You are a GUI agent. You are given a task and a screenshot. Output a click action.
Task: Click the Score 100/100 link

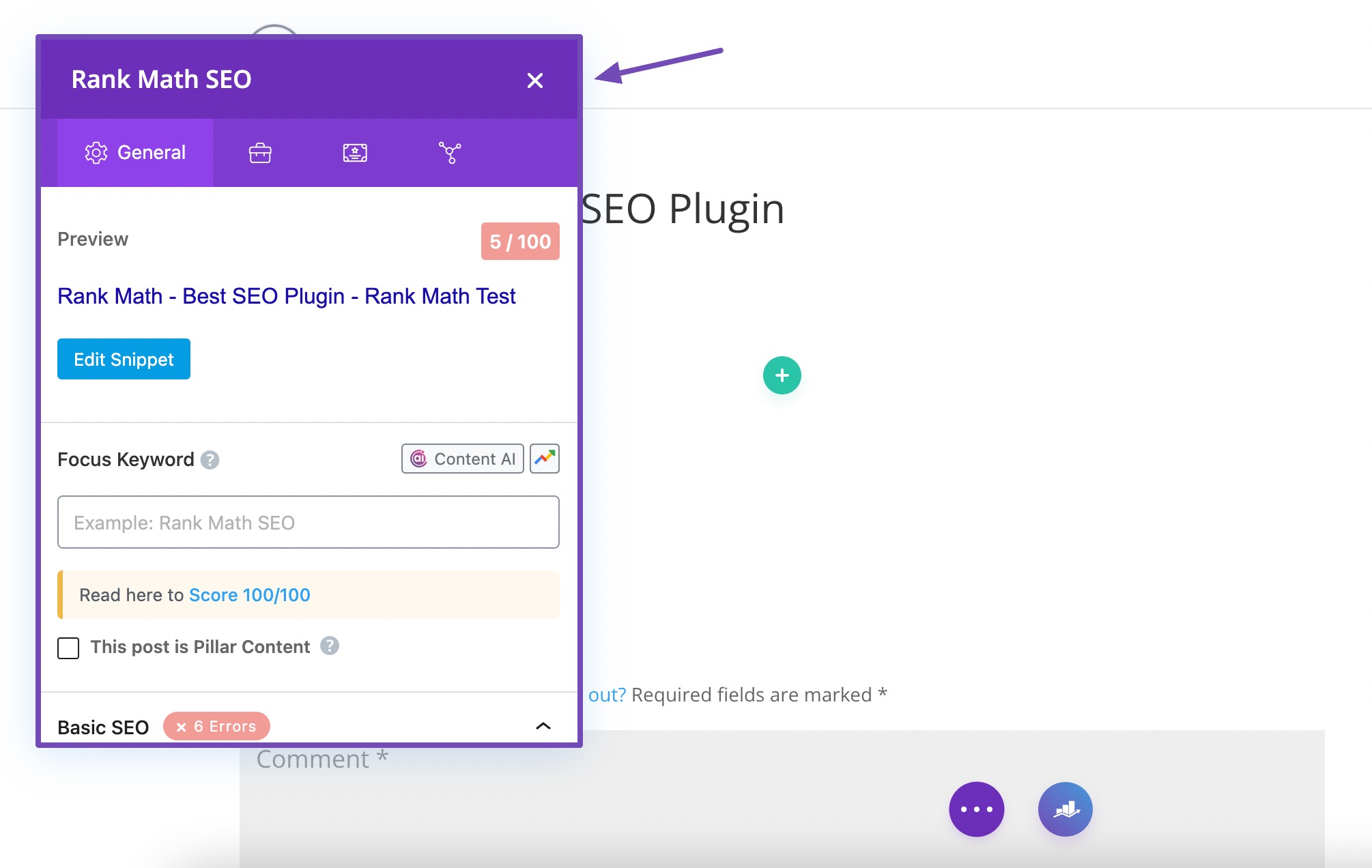pos(249,594)
